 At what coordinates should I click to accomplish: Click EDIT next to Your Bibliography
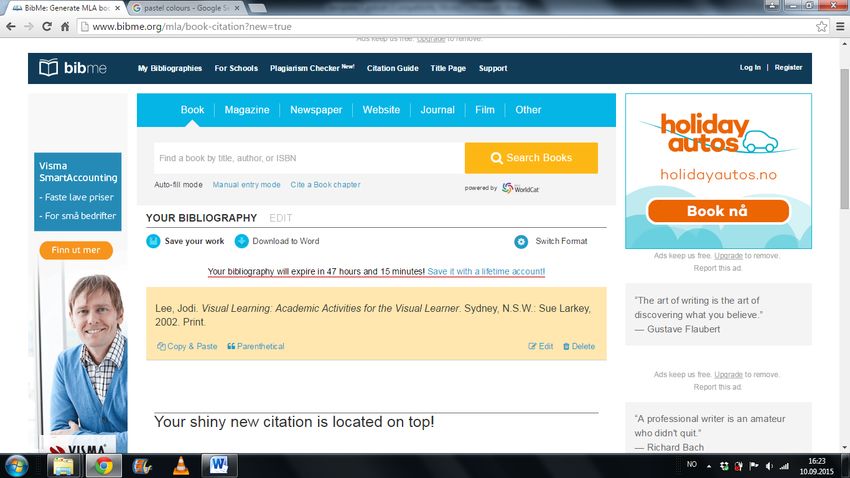coord(280,218)
